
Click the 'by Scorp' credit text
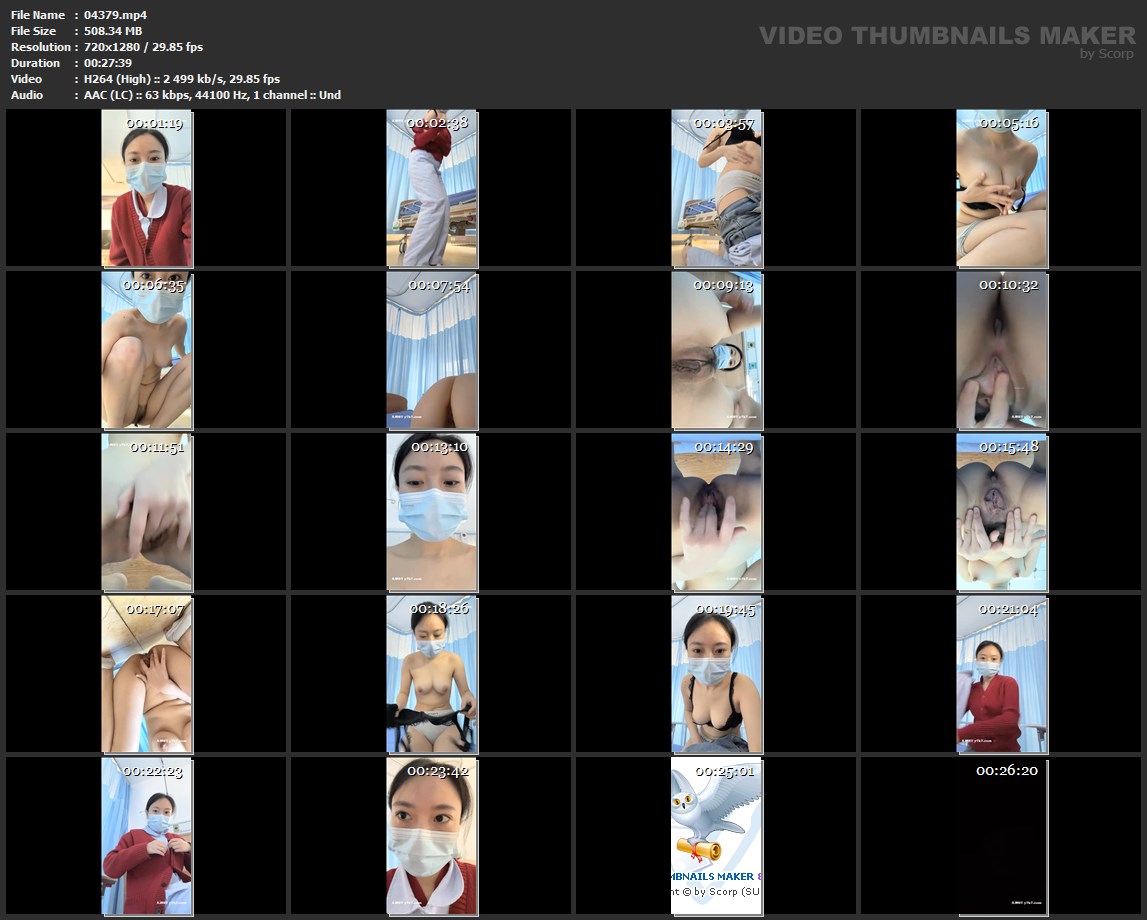[x=1107, y=54]
